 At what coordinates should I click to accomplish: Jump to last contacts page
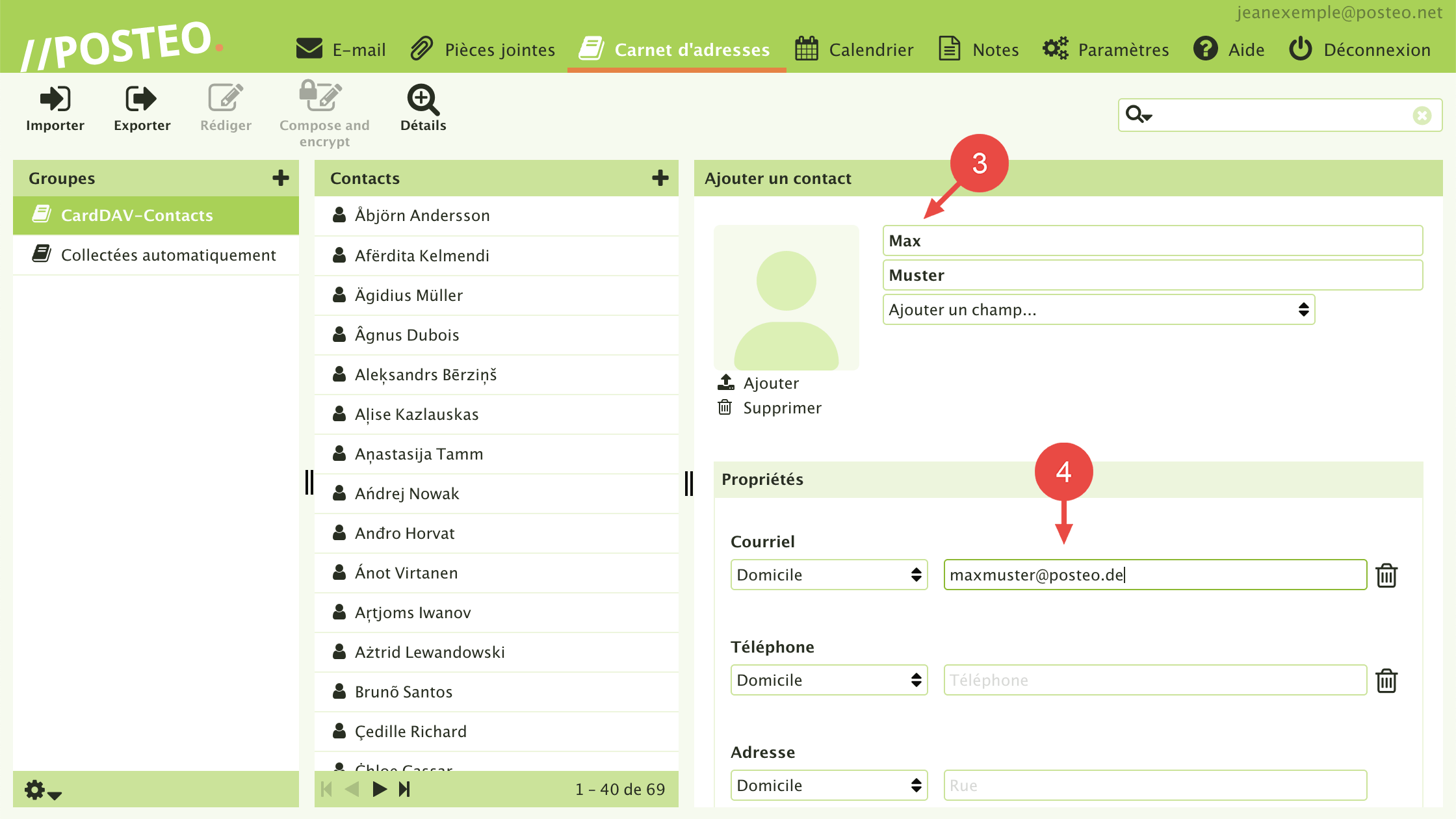[x=405, y=789]
